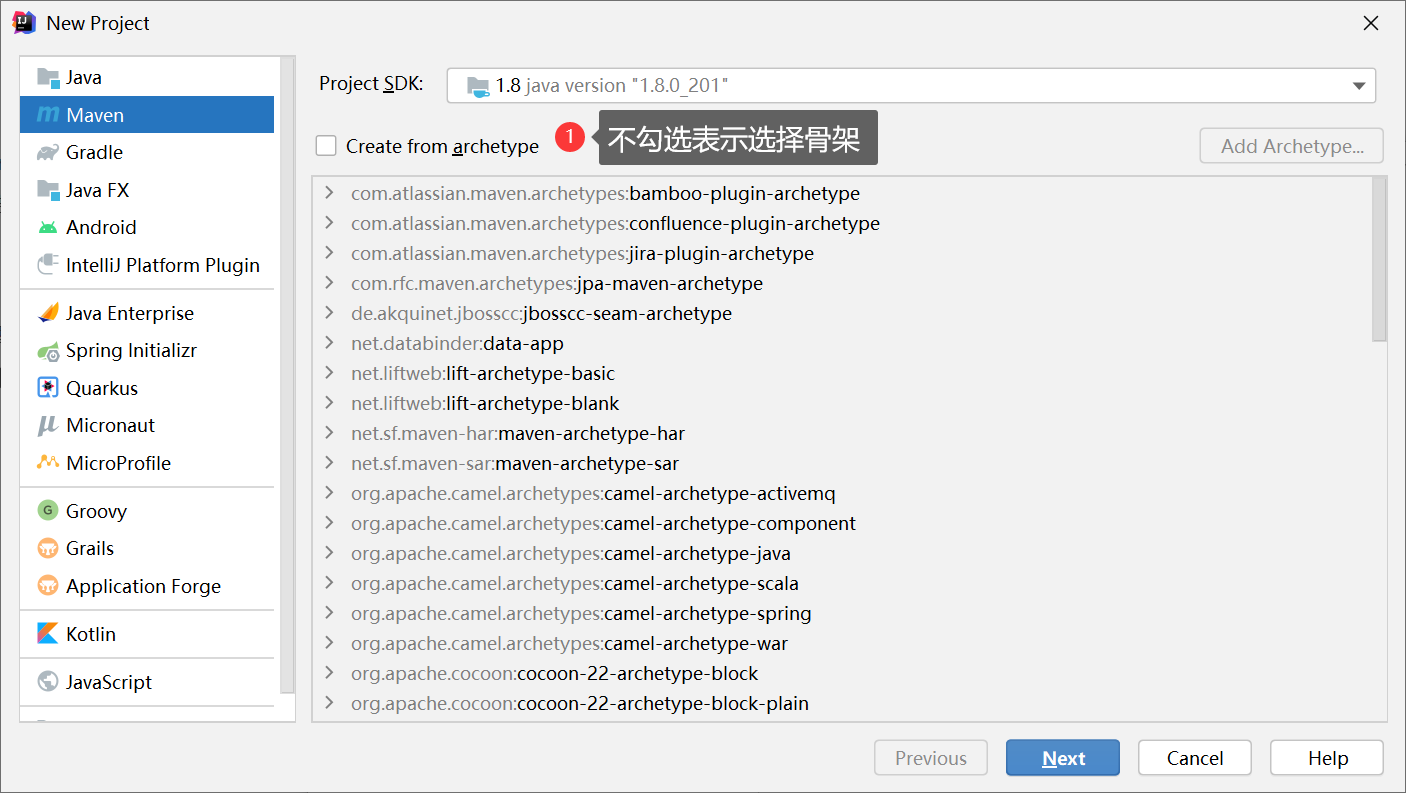Click the Previous button
Image resolution: width=1406 pixels, height=793 pixels.
click(931, 758)
